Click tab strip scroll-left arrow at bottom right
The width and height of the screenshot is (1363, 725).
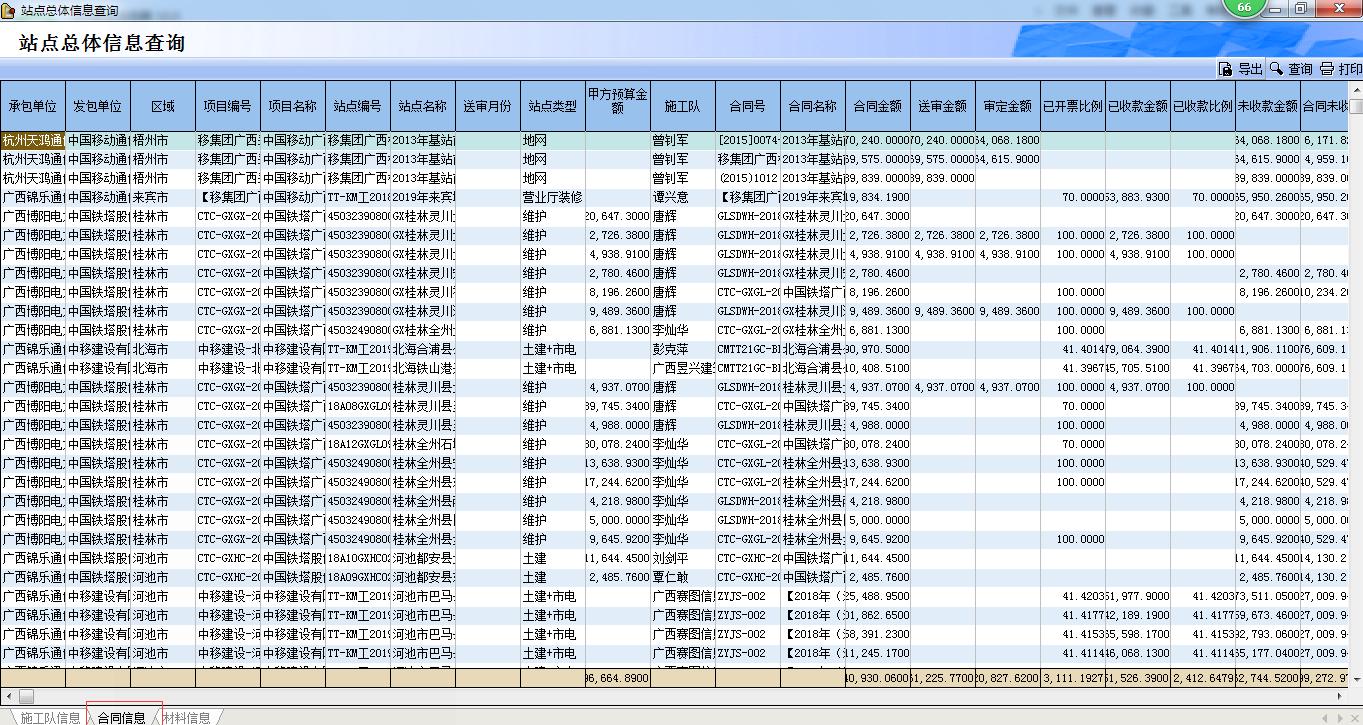(x=1325, y=718)
